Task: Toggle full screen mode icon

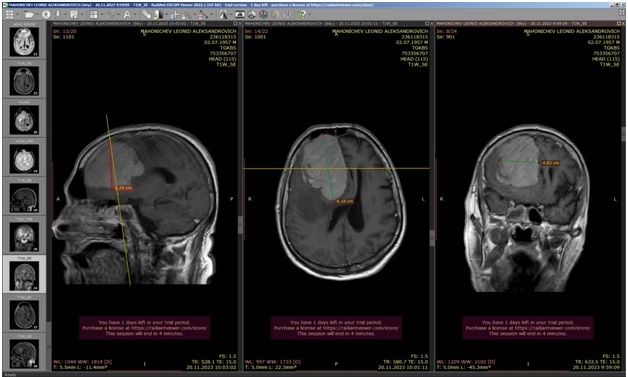Action: (240, 14)
